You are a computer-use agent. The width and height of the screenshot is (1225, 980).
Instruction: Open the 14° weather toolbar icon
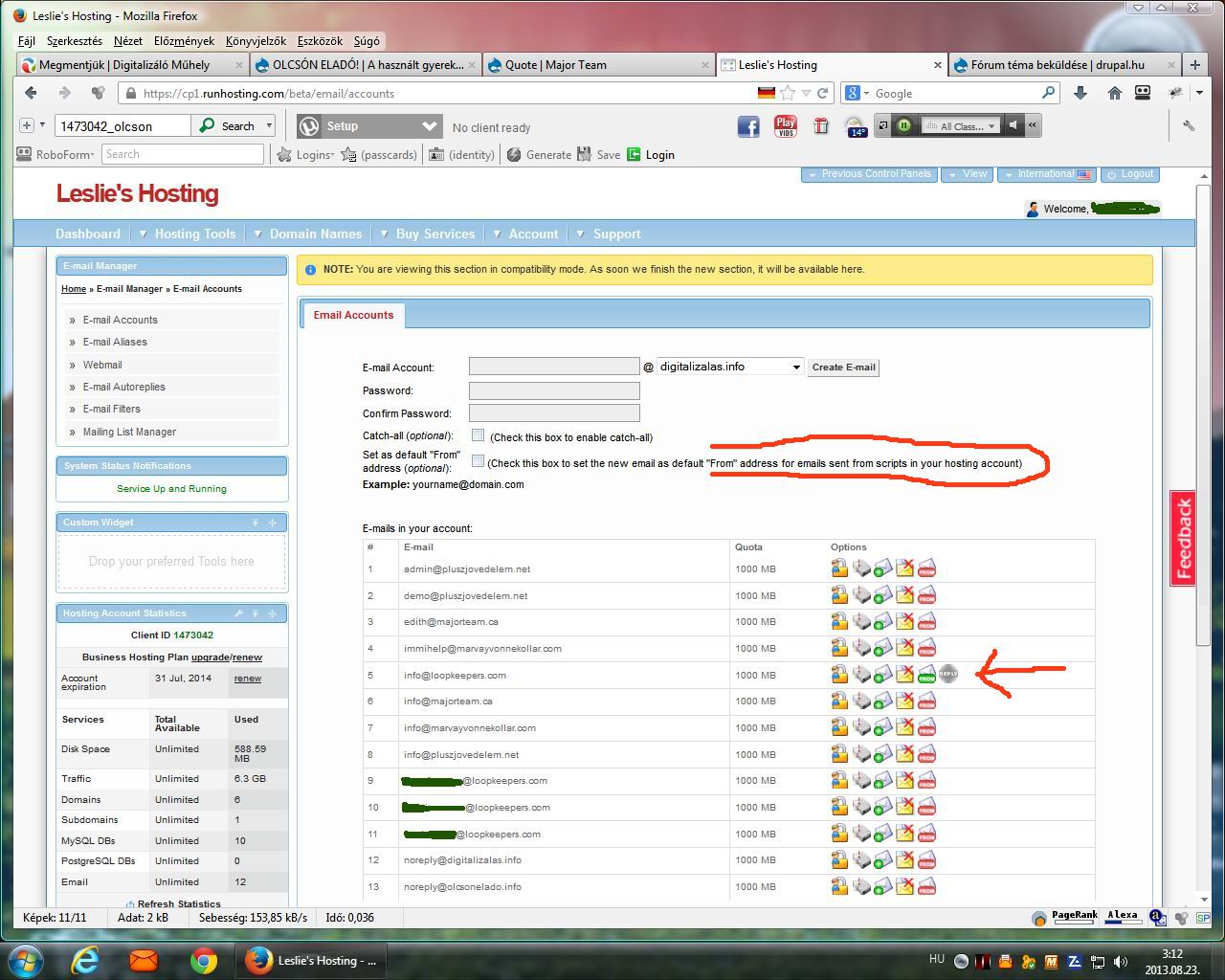tap(857, 126)
